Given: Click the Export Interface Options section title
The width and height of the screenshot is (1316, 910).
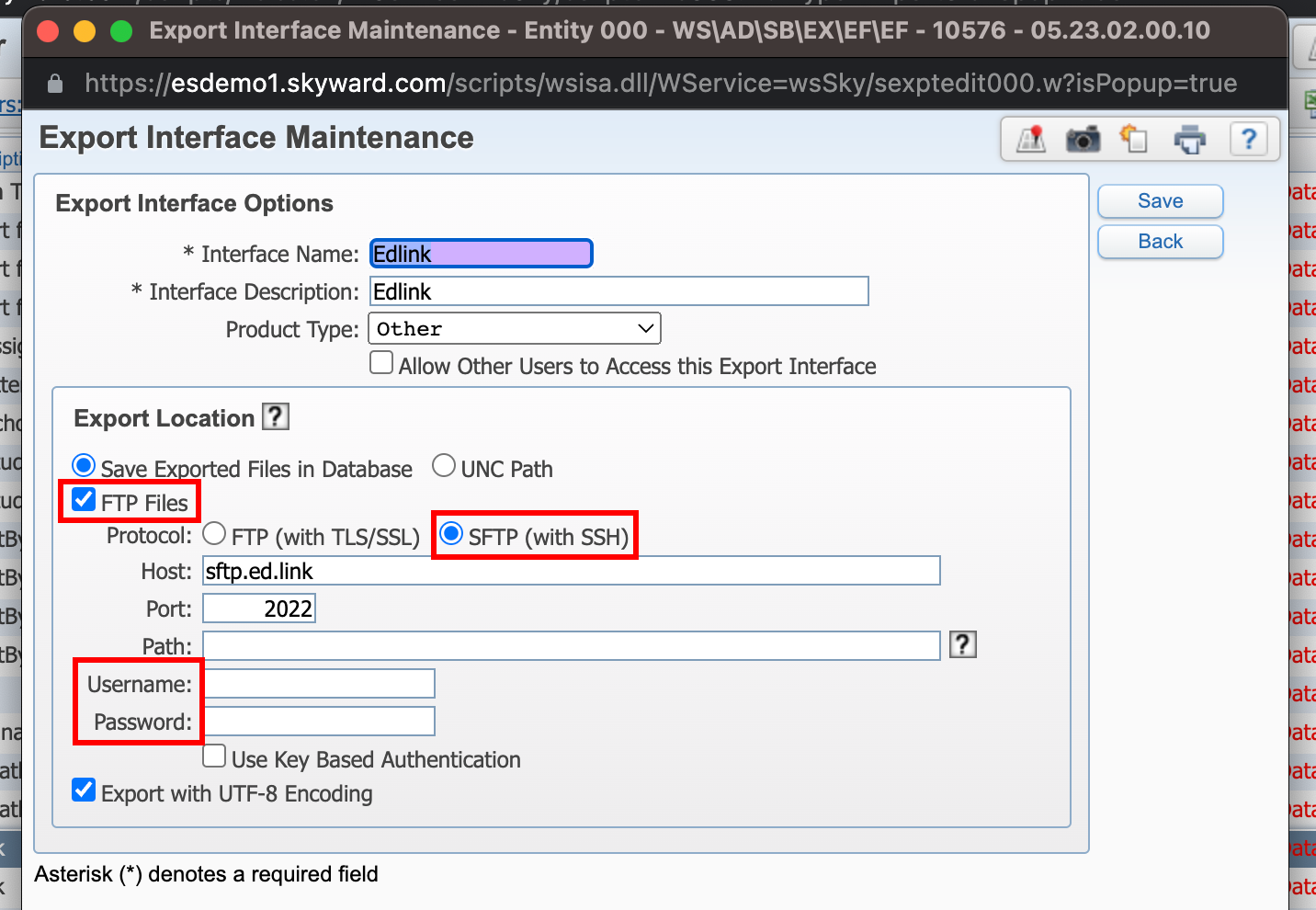Looking at the screenshot, I should [x=194, y=203].
